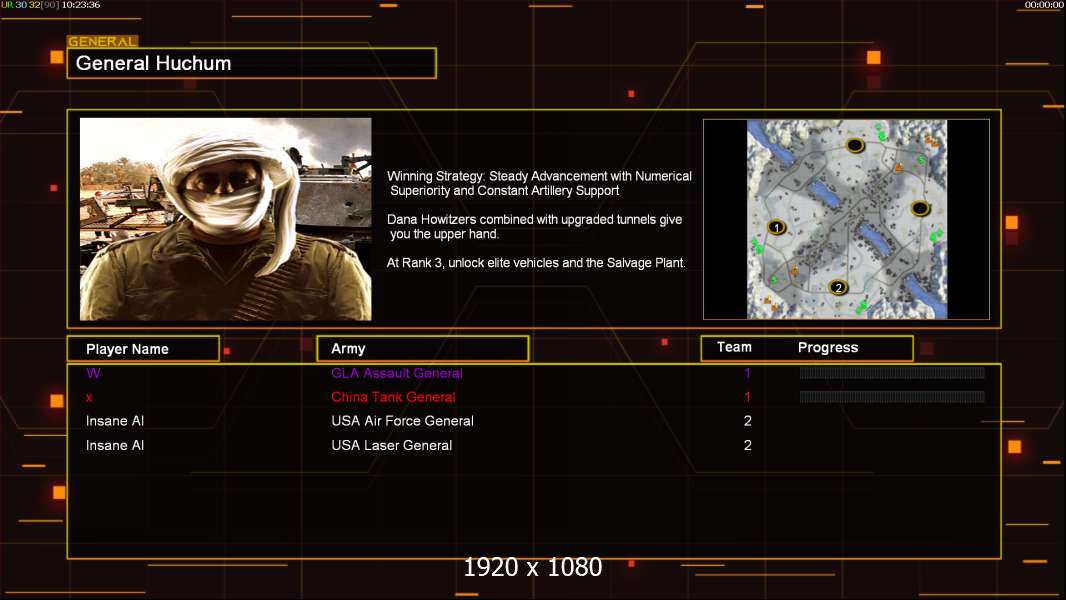Click the Progress column header
Screen dimensions: 1066x600
(x=828, y=348)
